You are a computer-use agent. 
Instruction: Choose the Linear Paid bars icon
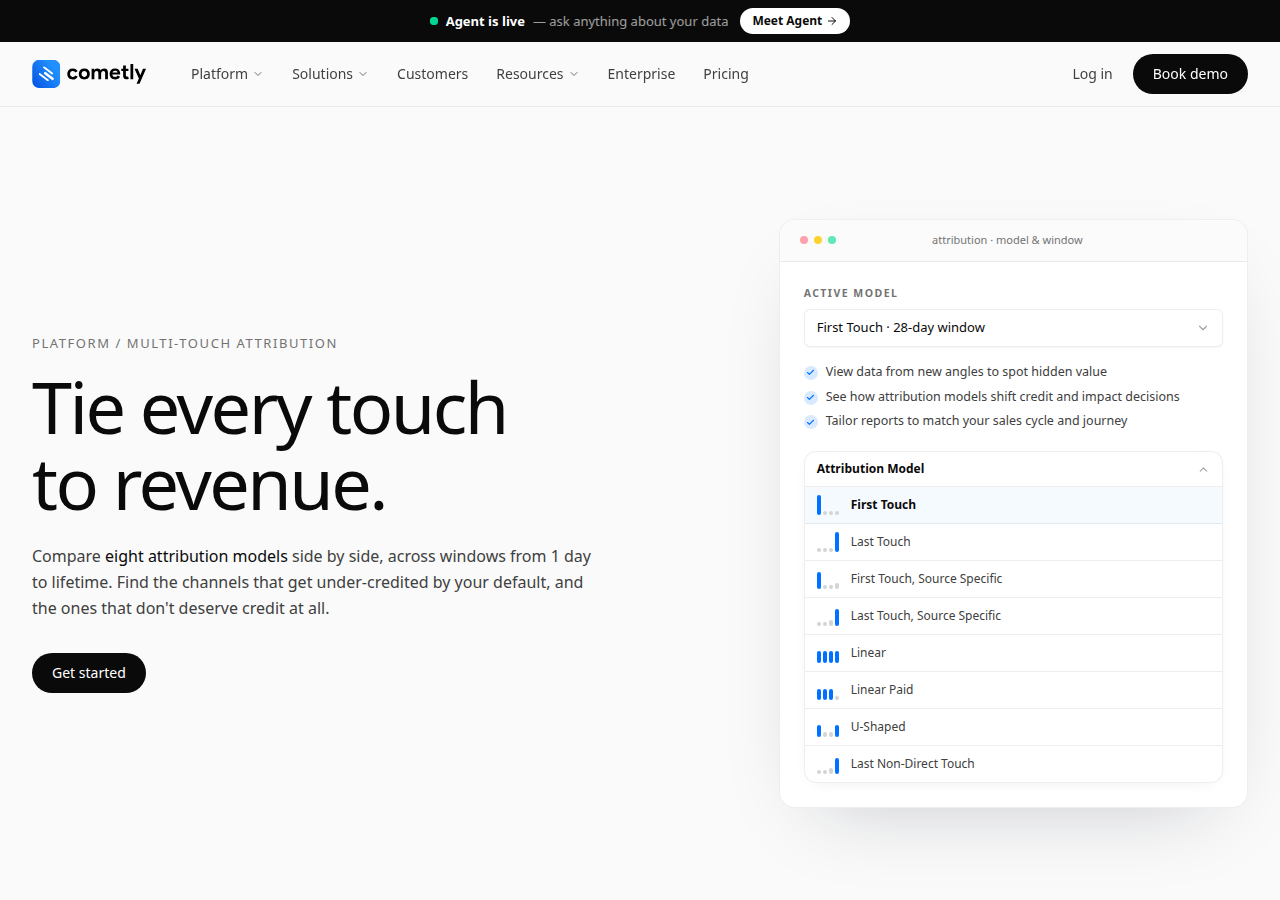(x=828, y=691)
